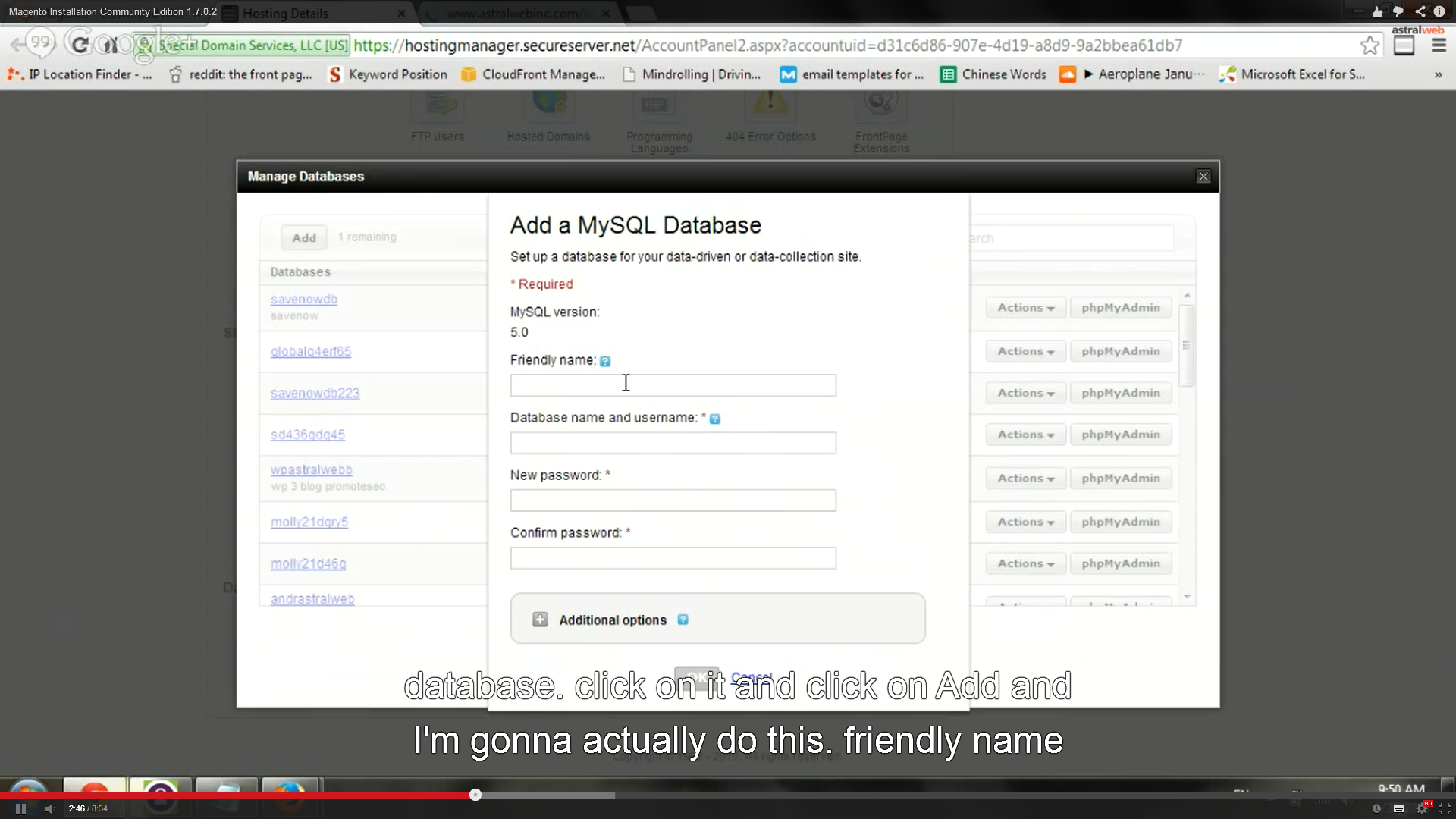Viewport: 1456px width, 819px height.
Task: Click the Additional options help icon
Action: [x=682, y=620]
